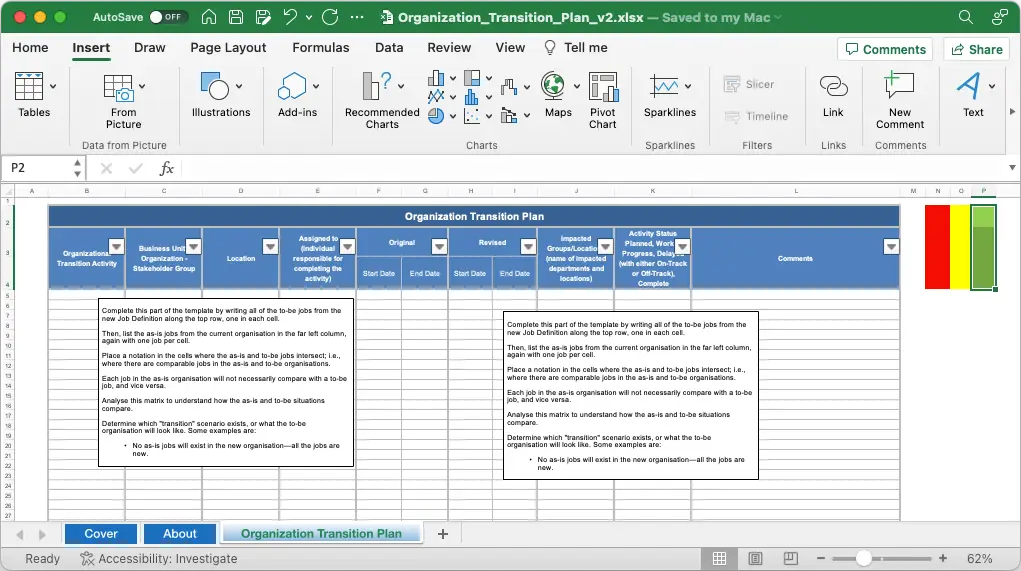Open the Text group icon

point(968,85)
